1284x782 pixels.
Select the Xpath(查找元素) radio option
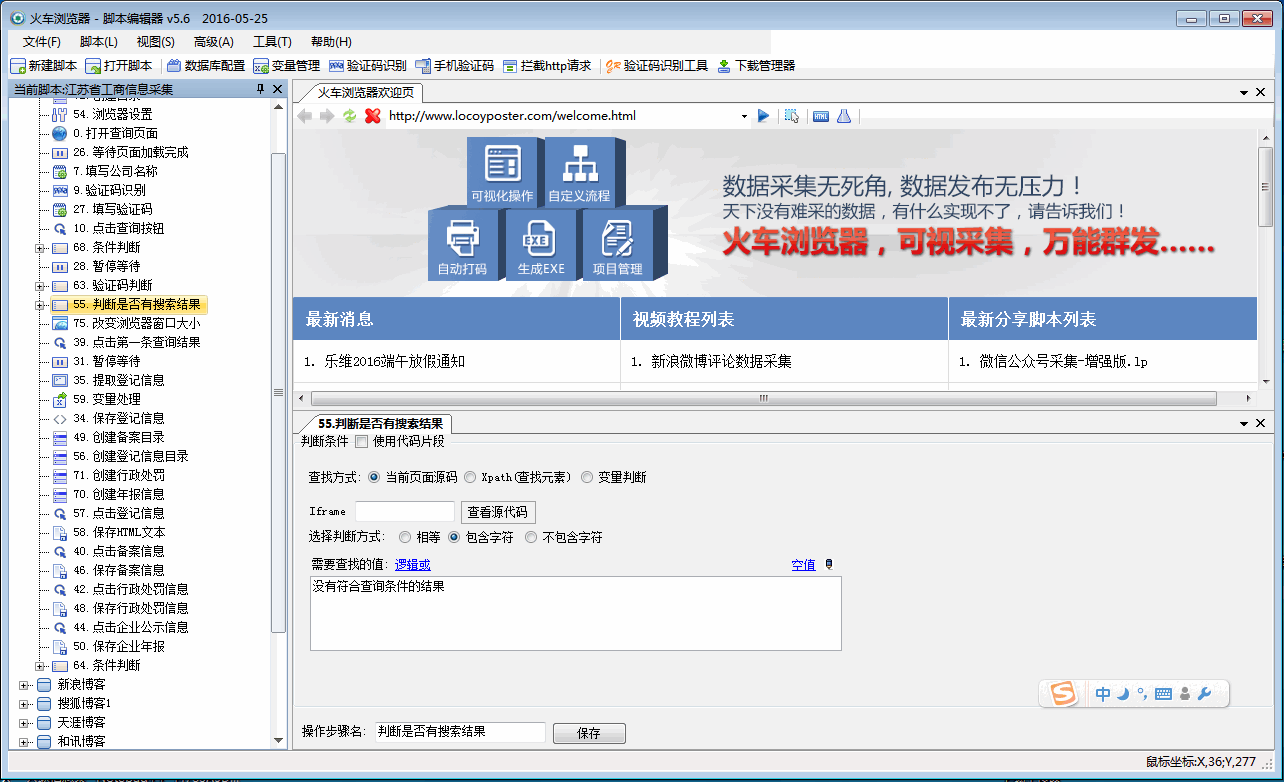point(470,477)
